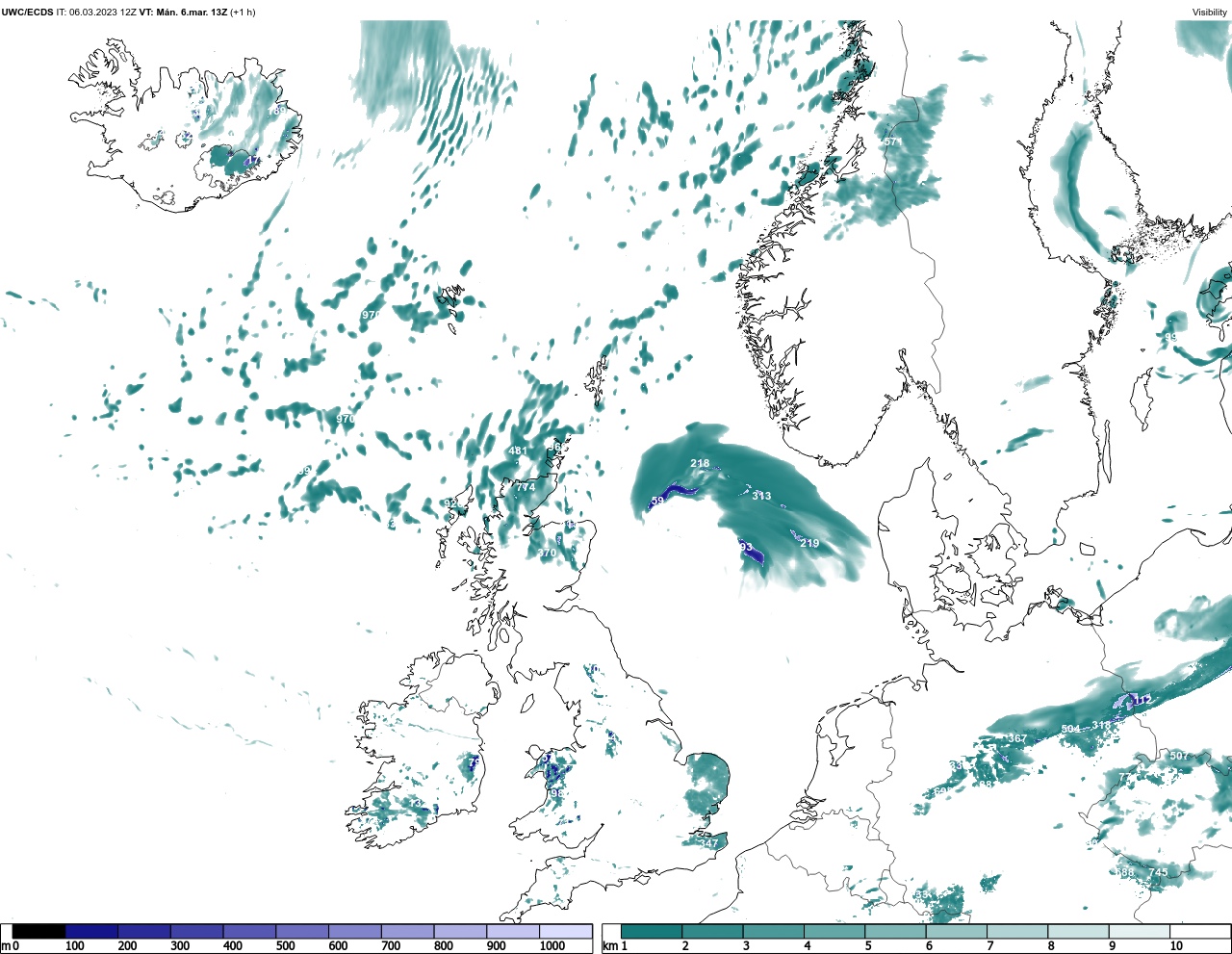1232x954 pixels.
Task: Click the 800–900 m legend swatch
Action: pos(459,931)
